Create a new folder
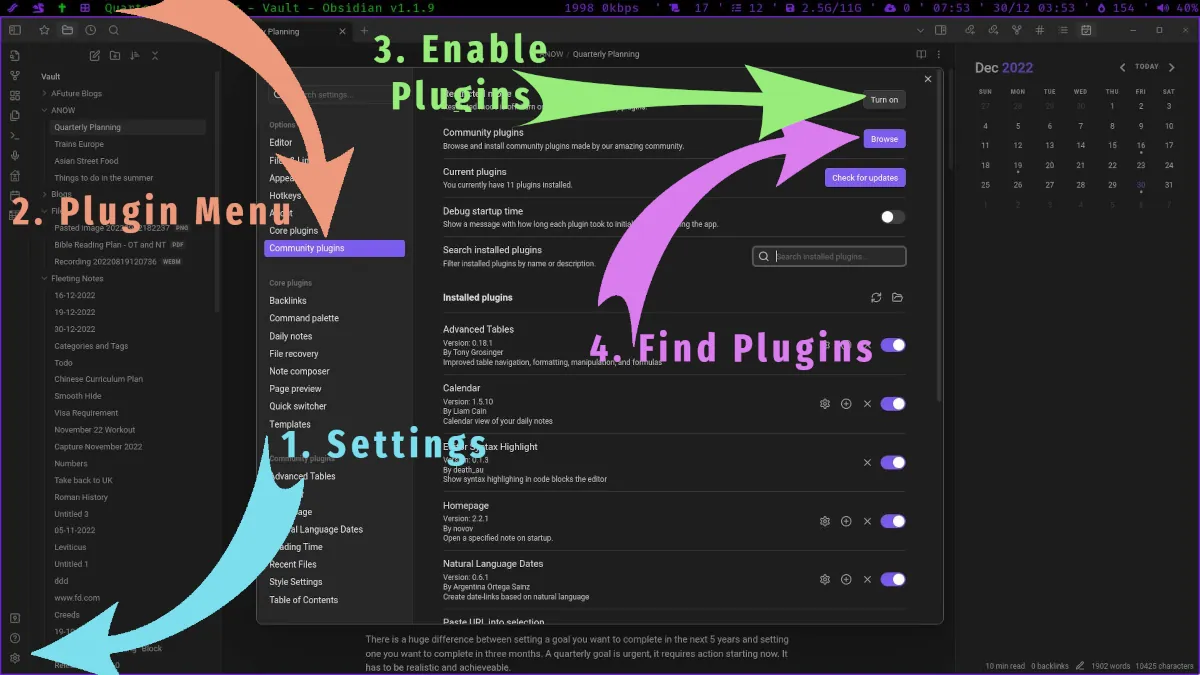 tap(115, 55)
